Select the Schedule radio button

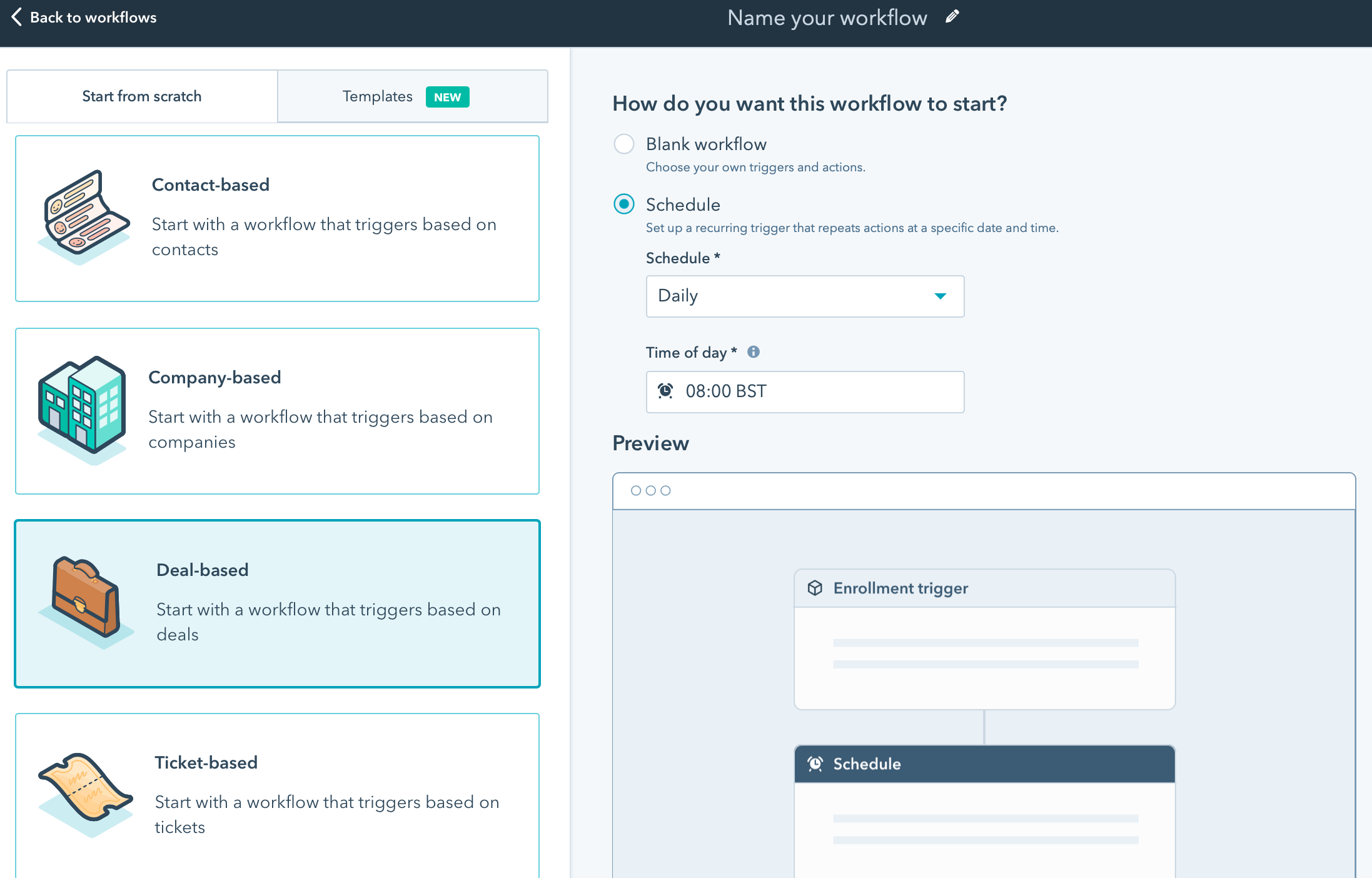pyautogui.click(x=624, y=204)
